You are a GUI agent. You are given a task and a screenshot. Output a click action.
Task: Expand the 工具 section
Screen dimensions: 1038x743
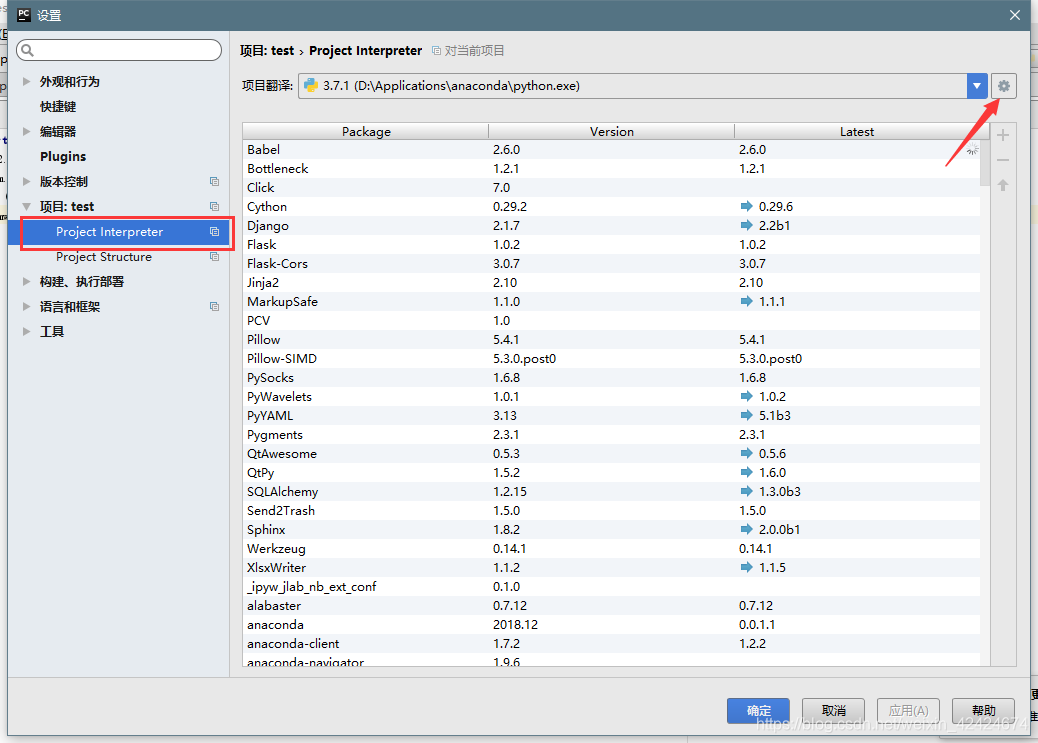click(26, 331)
